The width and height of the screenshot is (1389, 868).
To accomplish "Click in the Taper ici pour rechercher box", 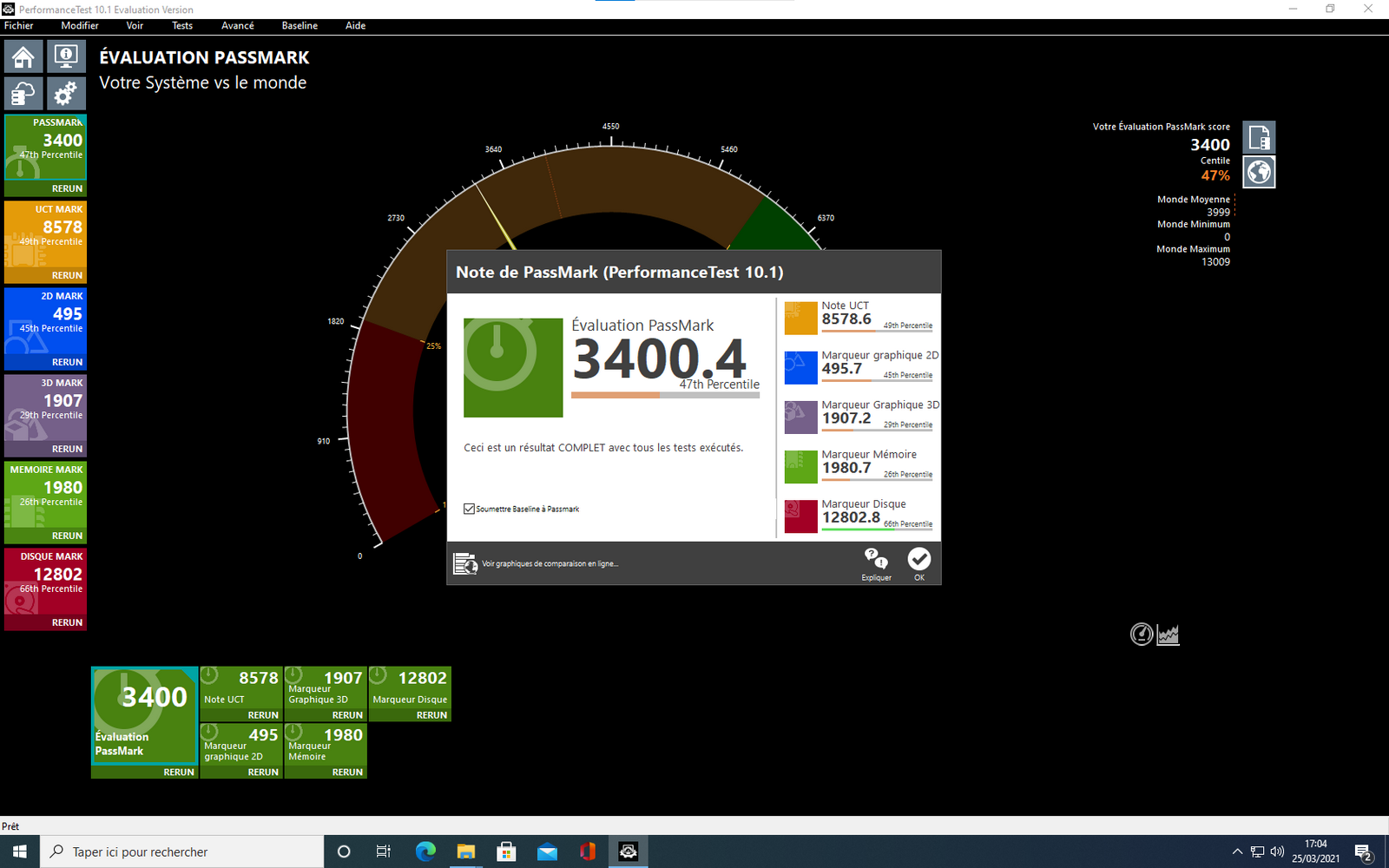I will 182,852.
